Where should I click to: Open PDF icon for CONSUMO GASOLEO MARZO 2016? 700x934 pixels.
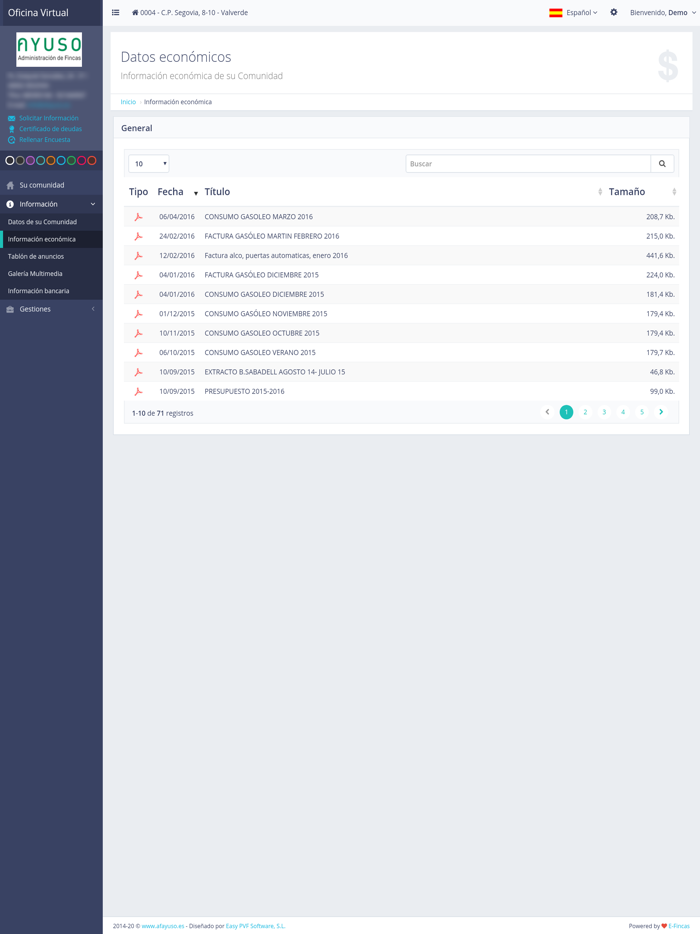click(x=138, y=217)
